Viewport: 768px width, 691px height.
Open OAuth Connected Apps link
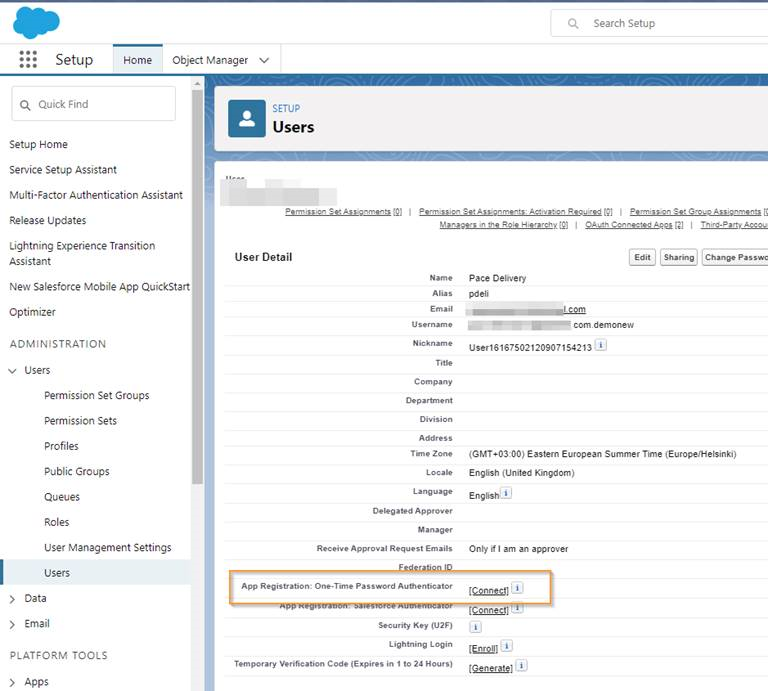pos(634,225)
